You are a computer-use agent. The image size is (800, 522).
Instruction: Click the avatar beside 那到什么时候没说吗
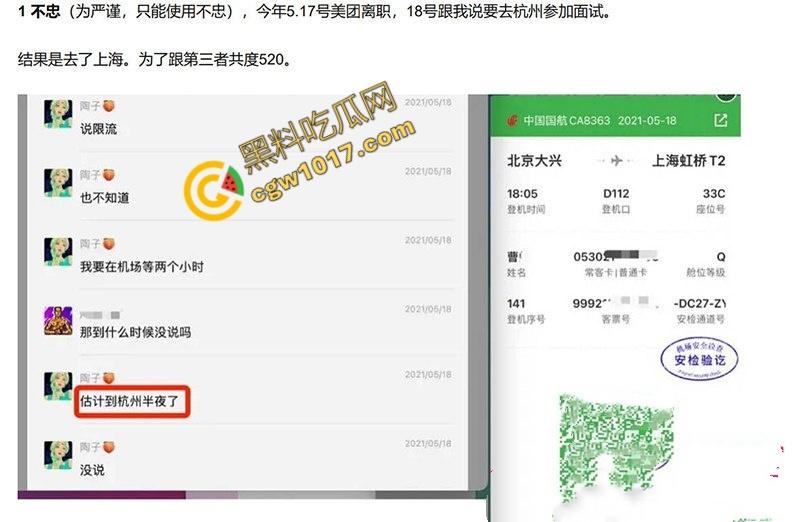[x=58, y=320]
